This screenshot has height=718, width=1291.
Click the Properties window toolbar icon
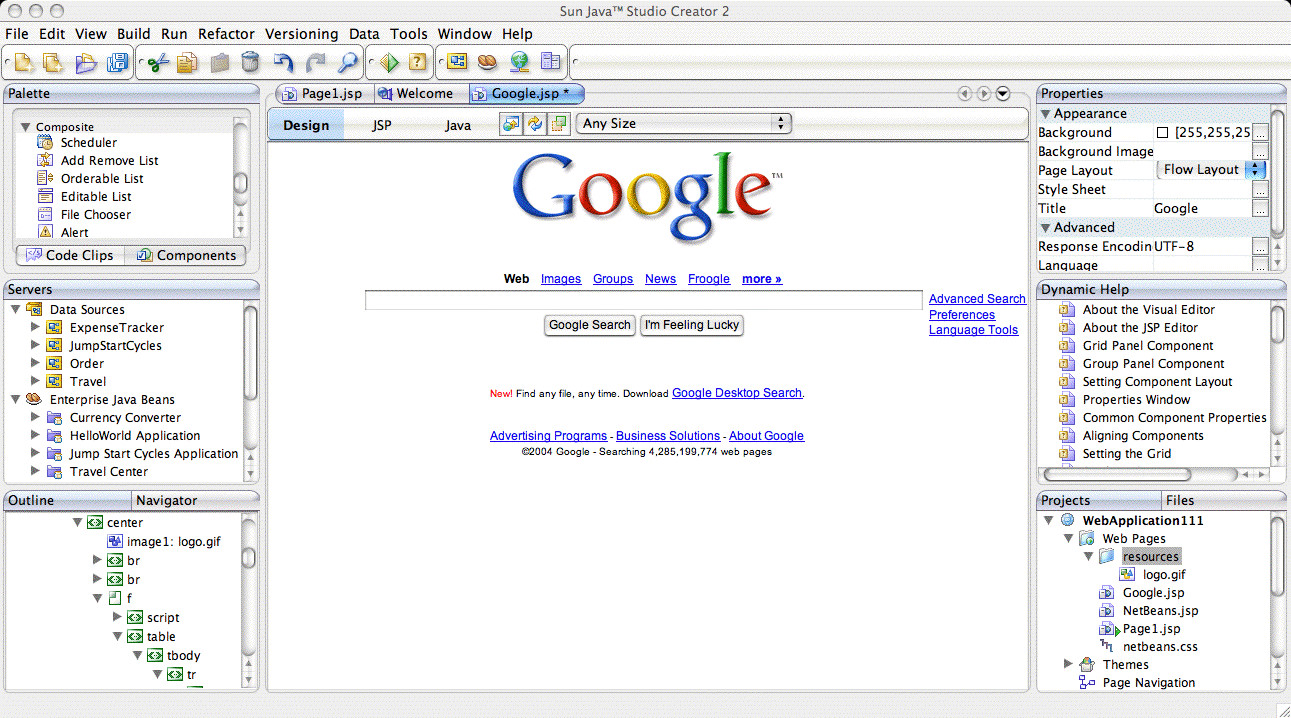[x=551, y=63]
